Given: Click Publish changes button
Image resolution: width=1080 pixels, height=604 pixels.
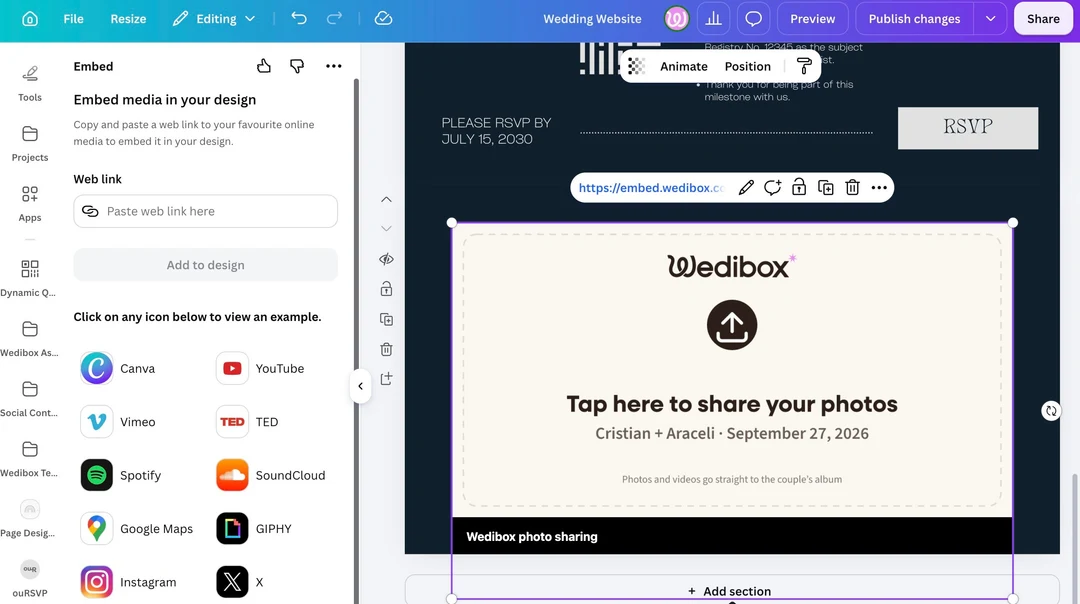Looking at the screenshot, I should pyautogui.click(x=914, y=19).
